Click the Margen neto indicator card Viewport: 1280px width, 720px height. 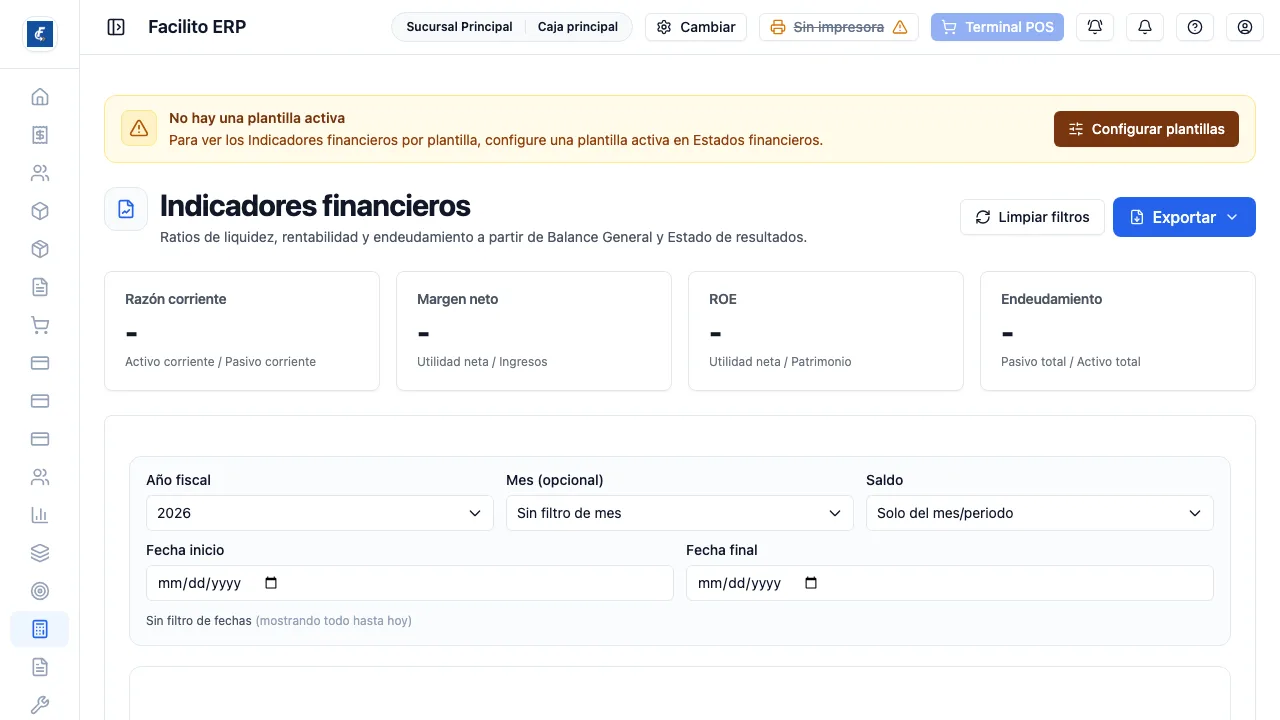coord(534,331)
